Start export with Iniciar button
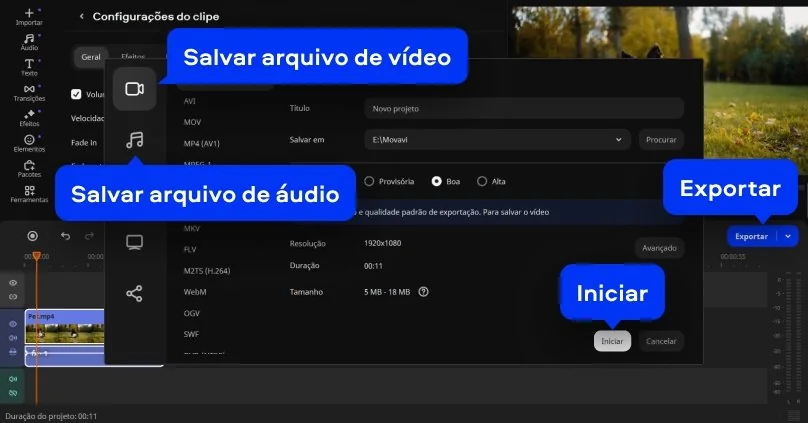Image resolution: width=808 pixels, height=423 pixels. pos(612,341)
